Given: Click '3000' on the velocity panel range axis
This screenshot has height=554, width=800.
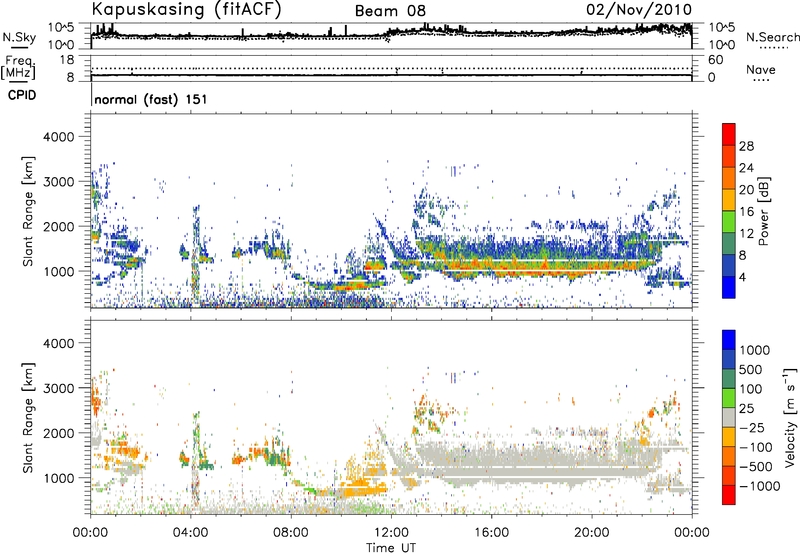Looking at the screenshot, I should coord(59,388).
